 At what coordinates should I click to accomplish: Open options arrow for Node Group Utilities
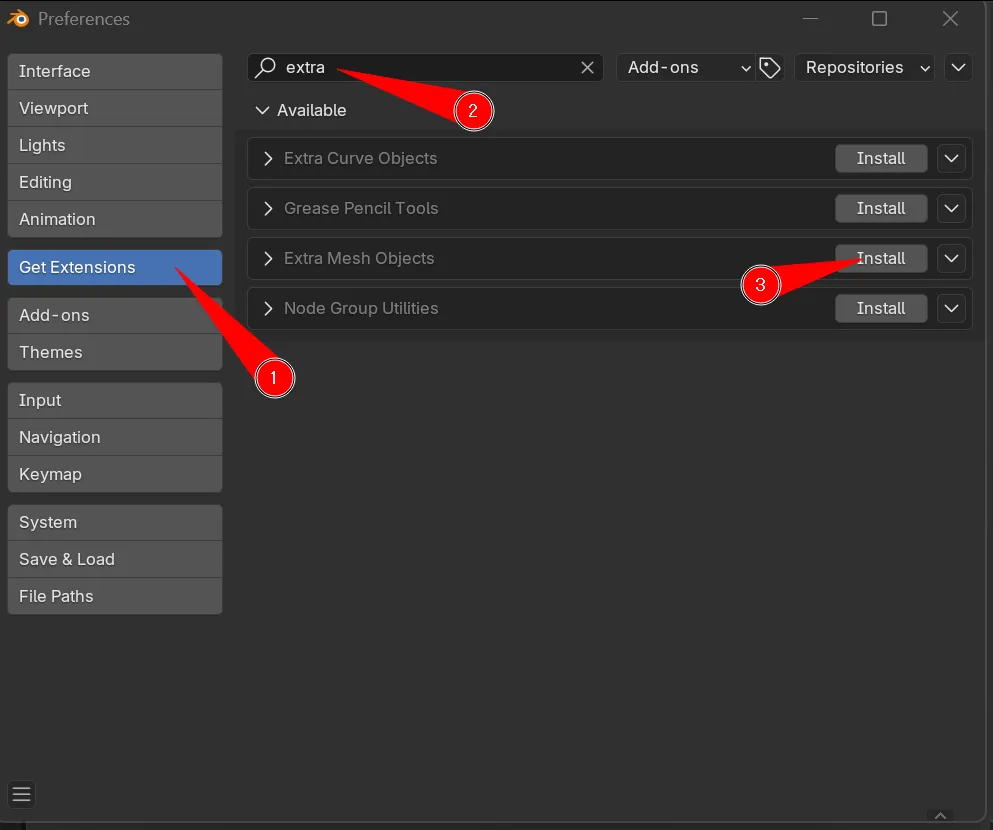[951, 308]
